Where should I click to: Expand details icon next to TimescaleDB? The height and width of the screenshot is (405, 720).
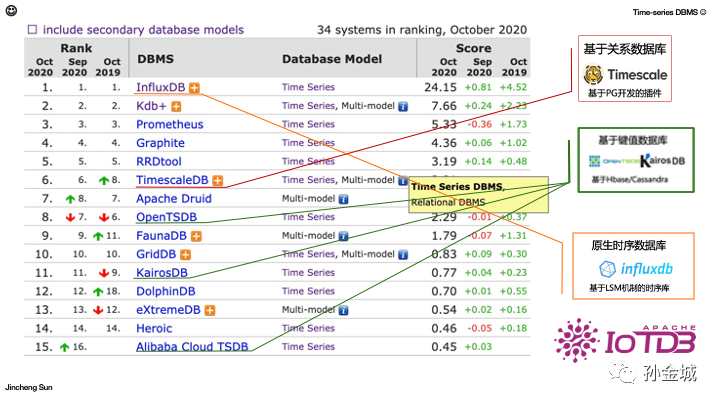pyautogui.click(x=217, y=180)
